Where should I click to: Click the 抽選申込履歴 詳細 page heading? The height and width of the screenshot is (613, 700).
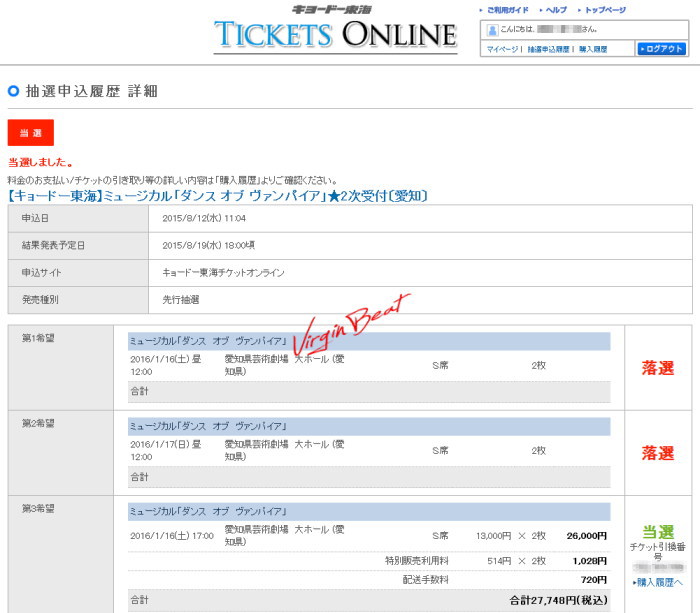click(x=92, y=91)
